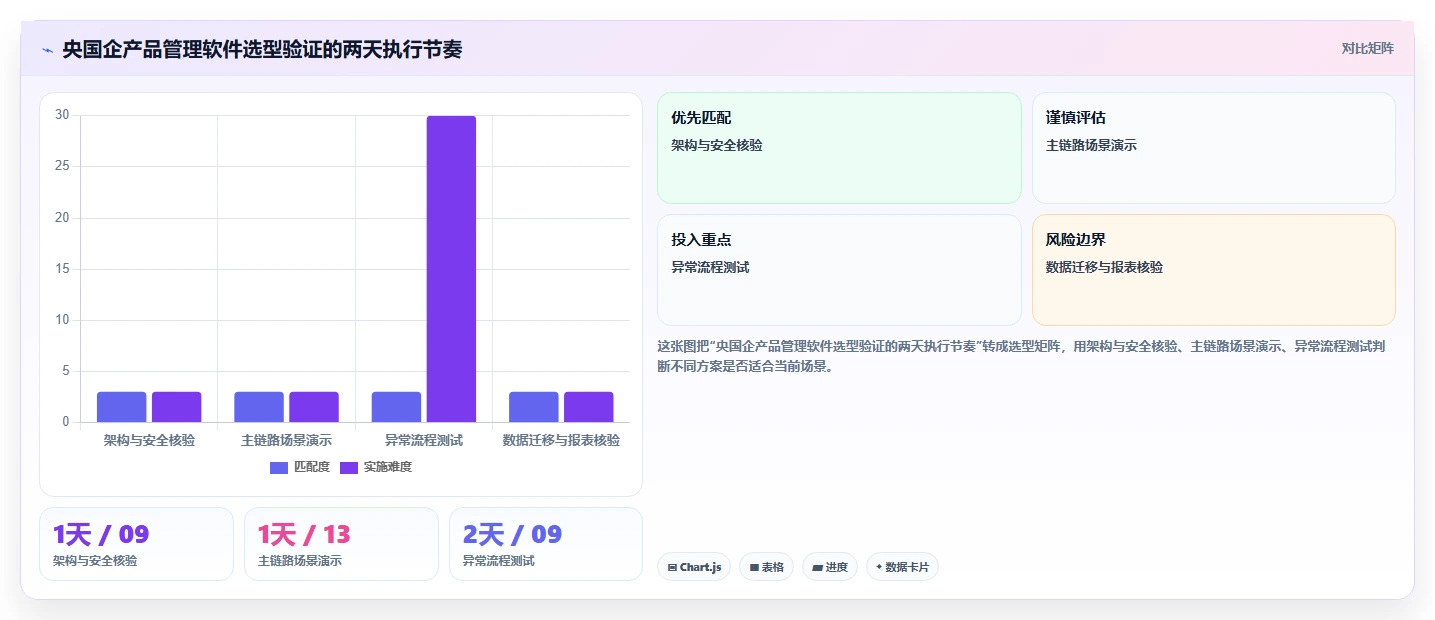Click the 实施难度 legend color box
The height and width of the screenshot is (620, 1435).
[349, 468]
